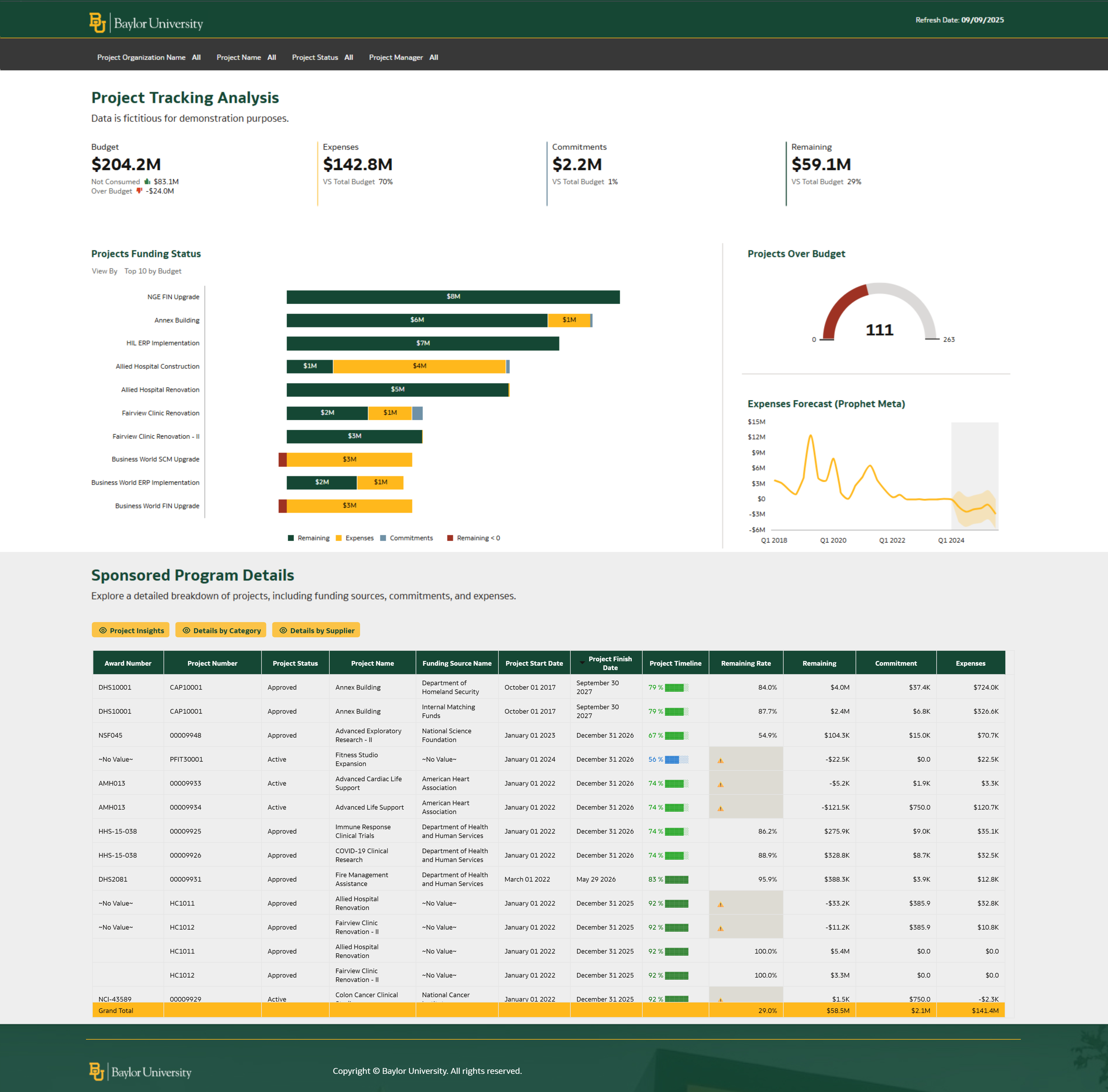The height and width of the screenshot is (1092, 1108).
Task: Click the warning icon in the Advanced Life Support row
Action: [x=720, y=809]
